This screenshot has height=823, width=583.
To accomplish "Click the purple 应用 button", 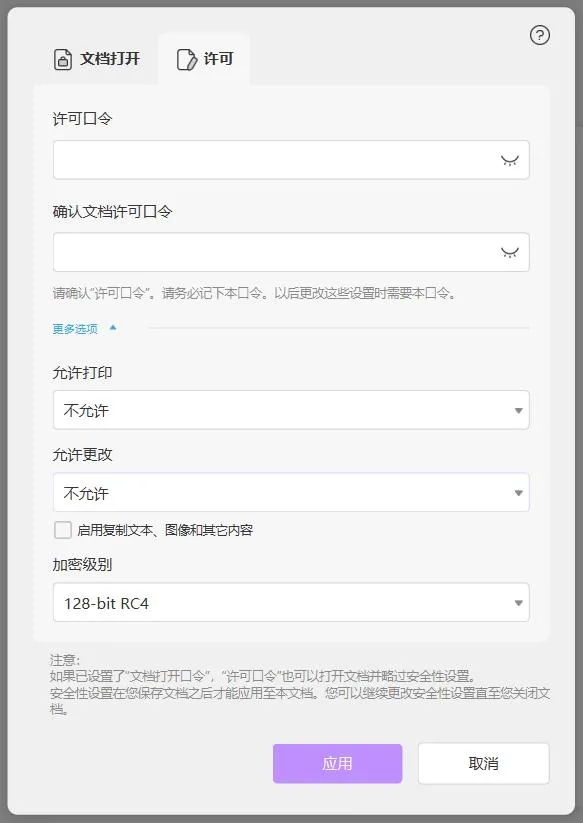I will pos(337,764).
